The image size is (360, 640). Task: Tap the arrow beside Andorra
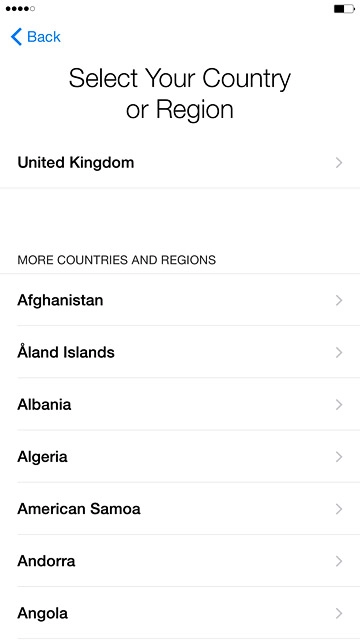click(x=339, y=561)
